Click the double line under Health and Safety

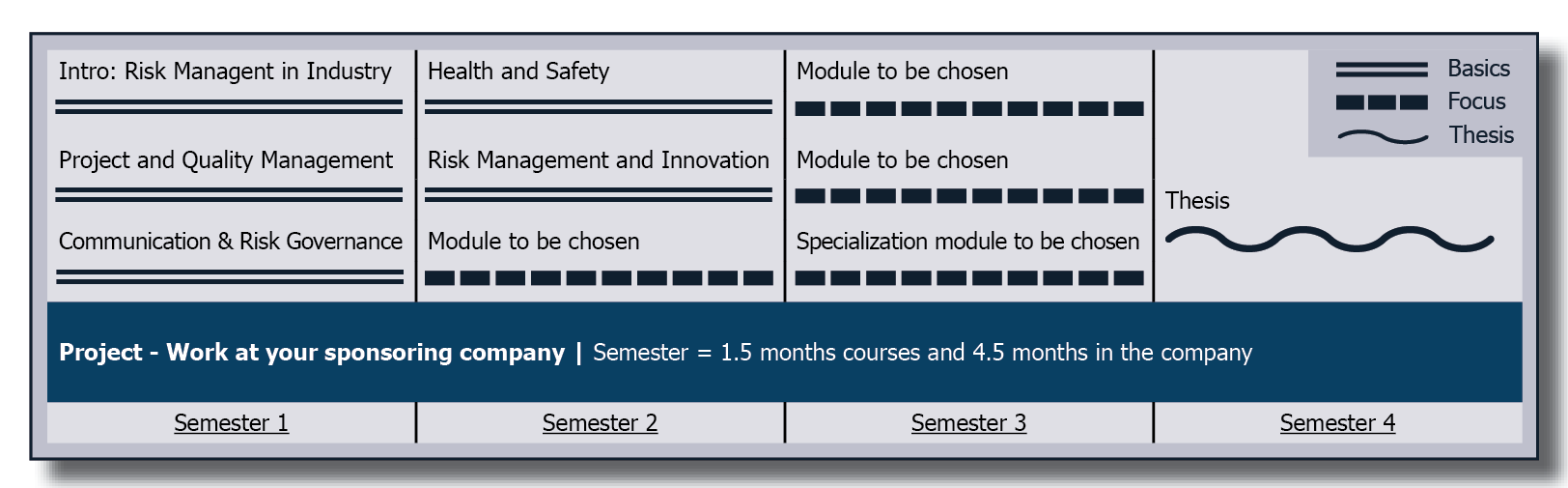(x=599, y=106)
